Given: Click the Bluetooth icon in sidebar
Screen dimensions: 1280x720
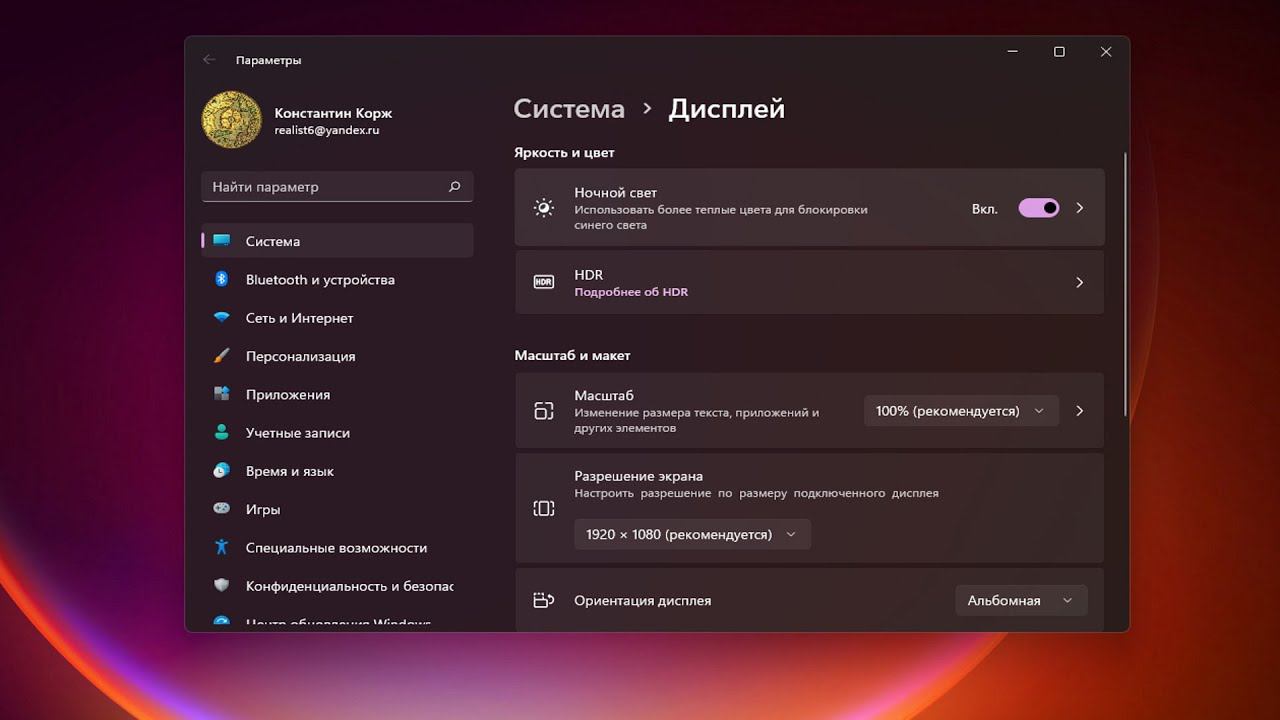Looking at the screenshot, I should pyautogui.click(x=222, y=279).
